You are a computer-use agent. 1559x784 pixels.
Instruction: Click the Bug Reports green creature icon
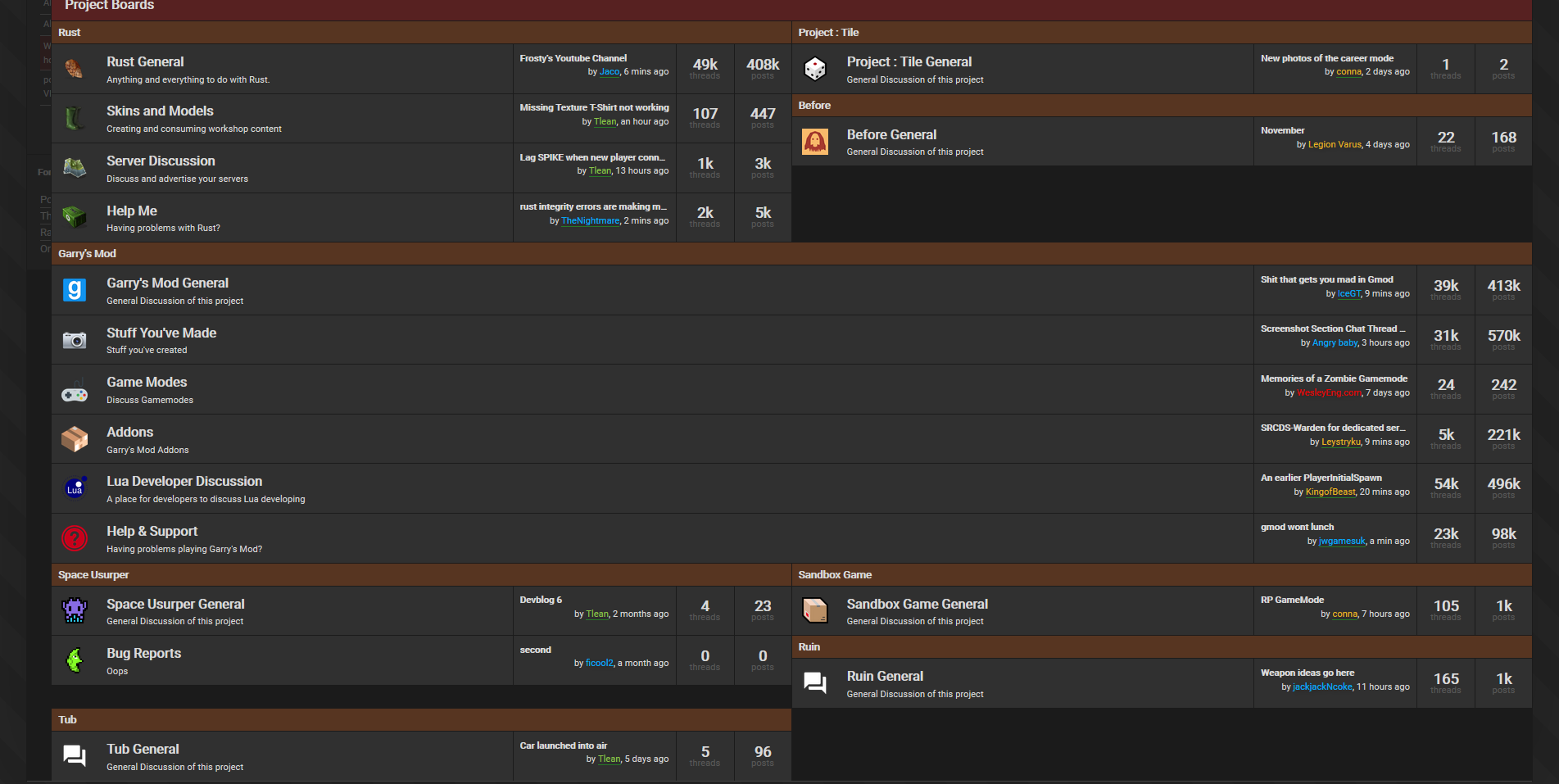[75, 660]
